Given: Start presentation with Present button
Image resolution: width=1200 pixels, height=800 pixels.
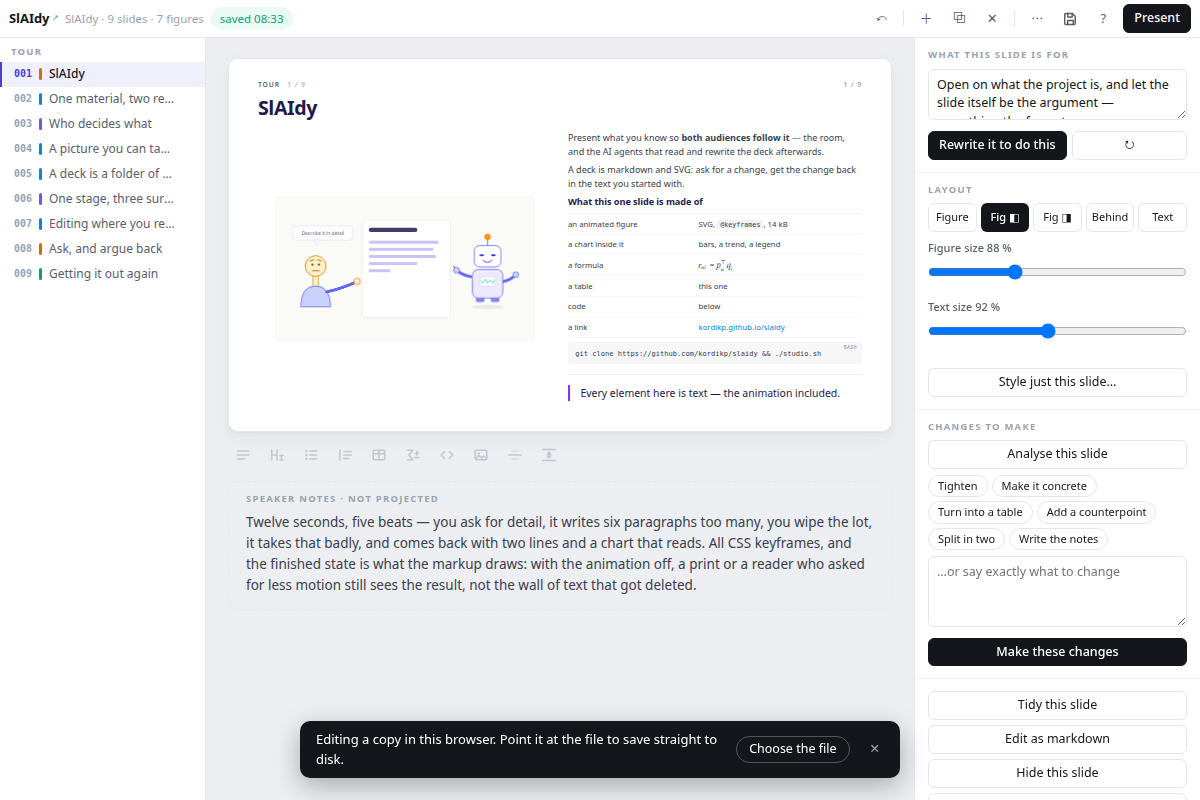Looking at the screenshot, I should pyautogui.click(x=1157, y=18).
